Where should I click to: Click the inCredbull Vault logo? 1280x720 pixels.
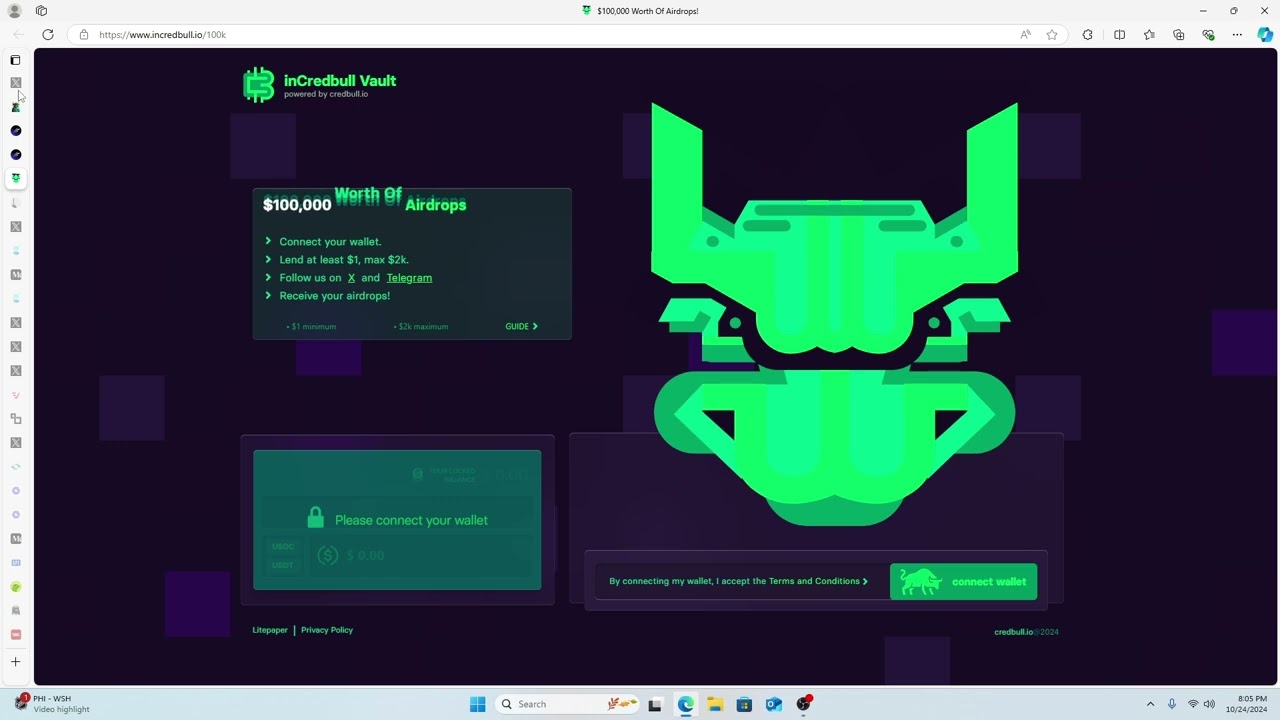pyautogui.click(x=320, y=85)
